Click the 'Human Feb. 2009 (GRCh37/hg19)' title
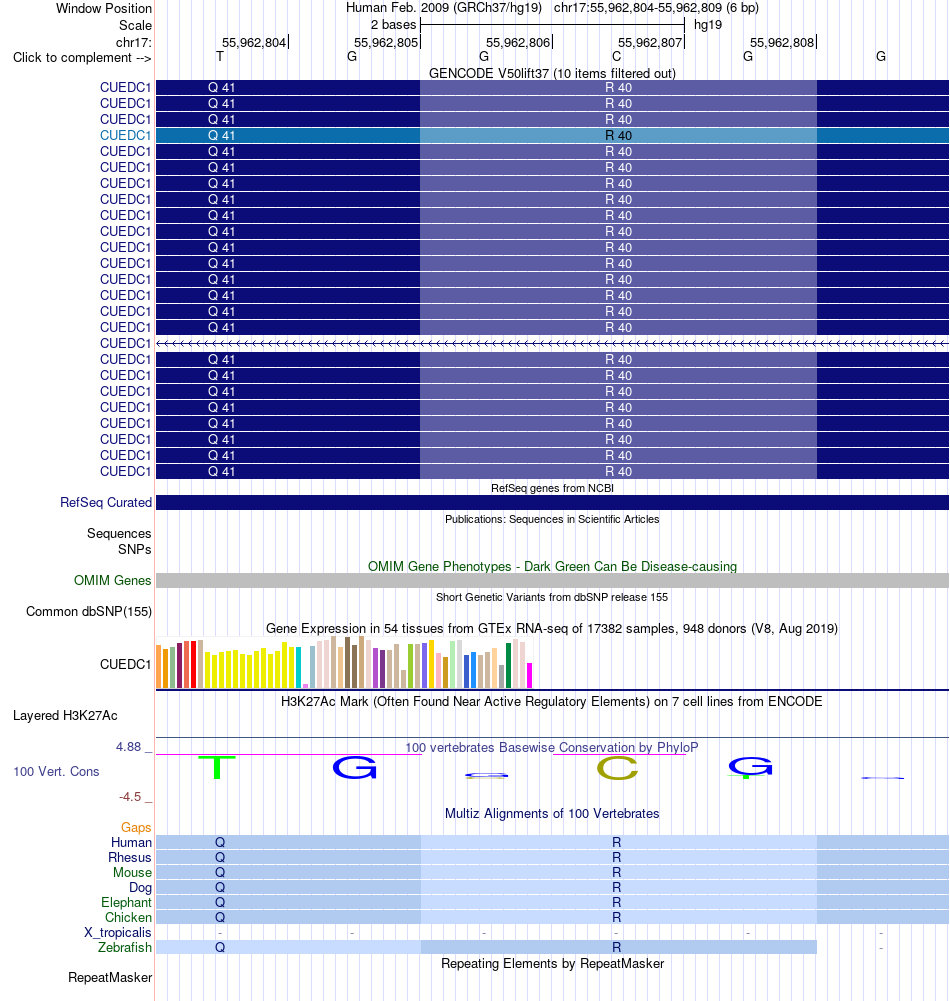950x1001 pixels. click(444, 8)
